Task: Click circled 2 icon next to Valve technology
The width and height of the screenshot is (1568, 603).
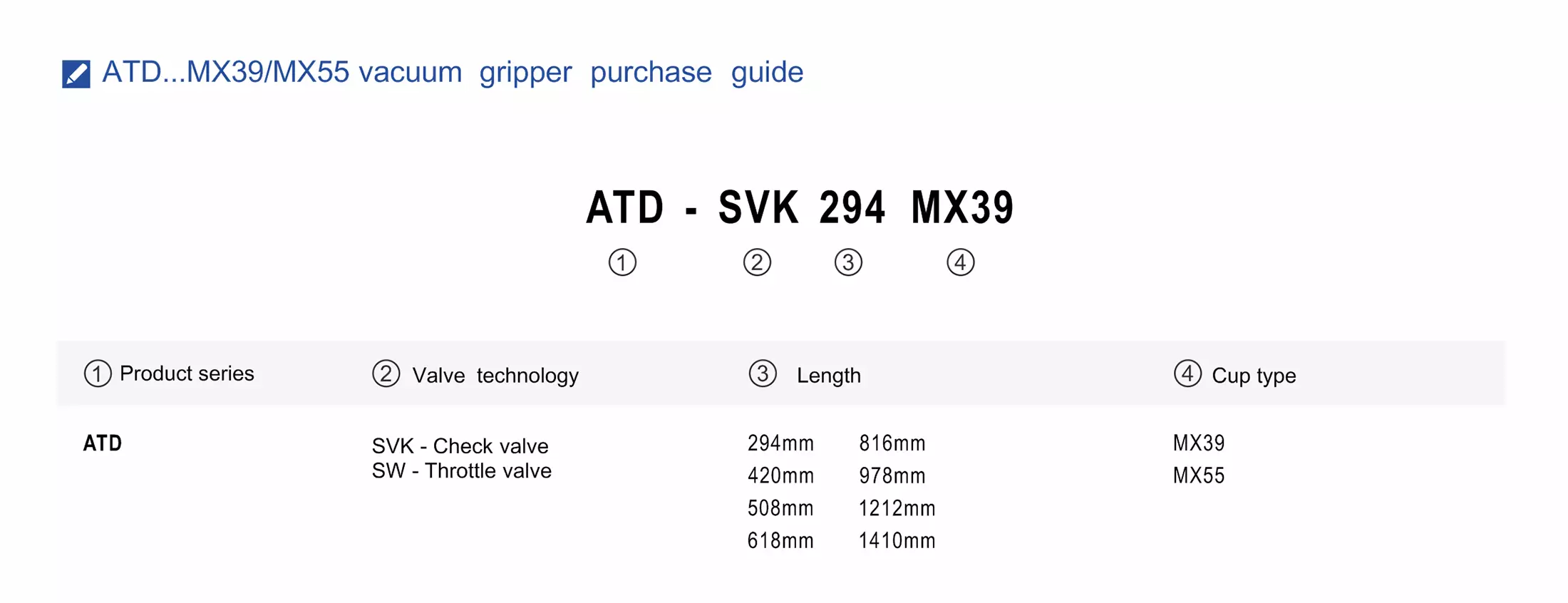Action: [386, 373]
